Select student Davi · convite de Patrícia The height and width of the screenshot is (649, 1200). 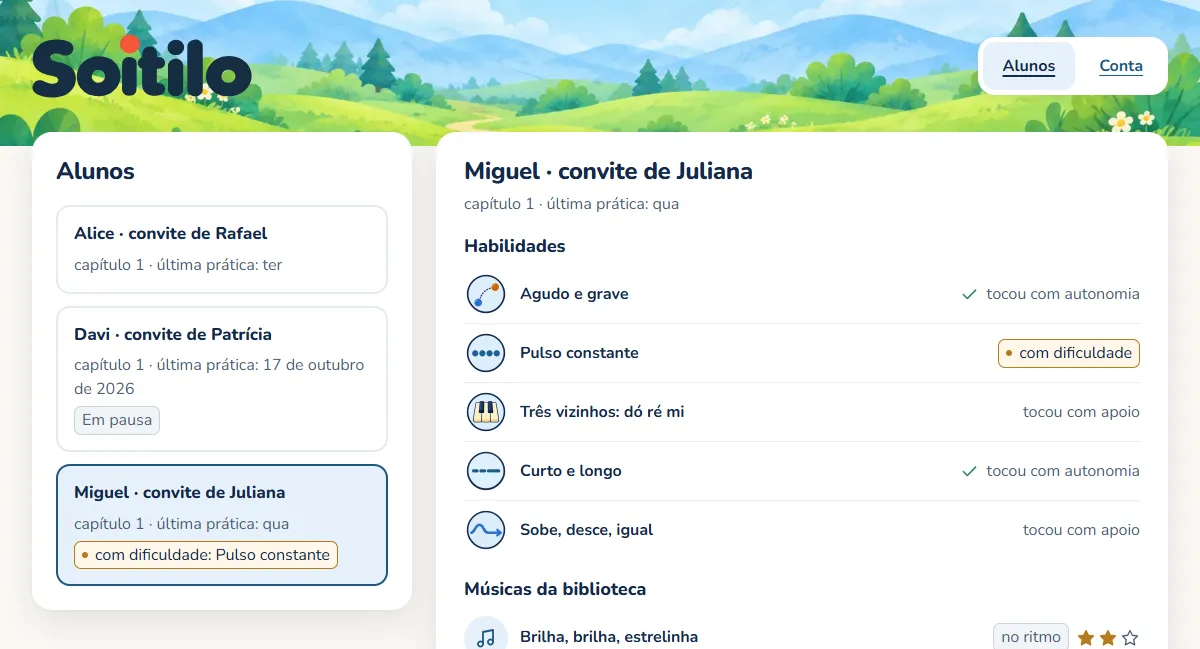[222, 379]
